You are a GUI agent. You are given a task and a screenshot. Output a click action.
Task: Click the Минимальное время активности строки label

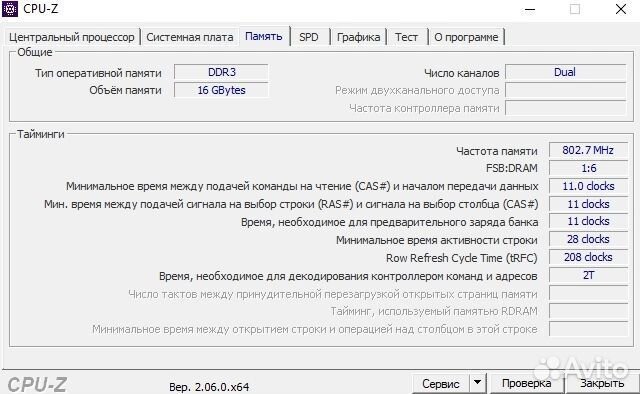coord(437,240)
